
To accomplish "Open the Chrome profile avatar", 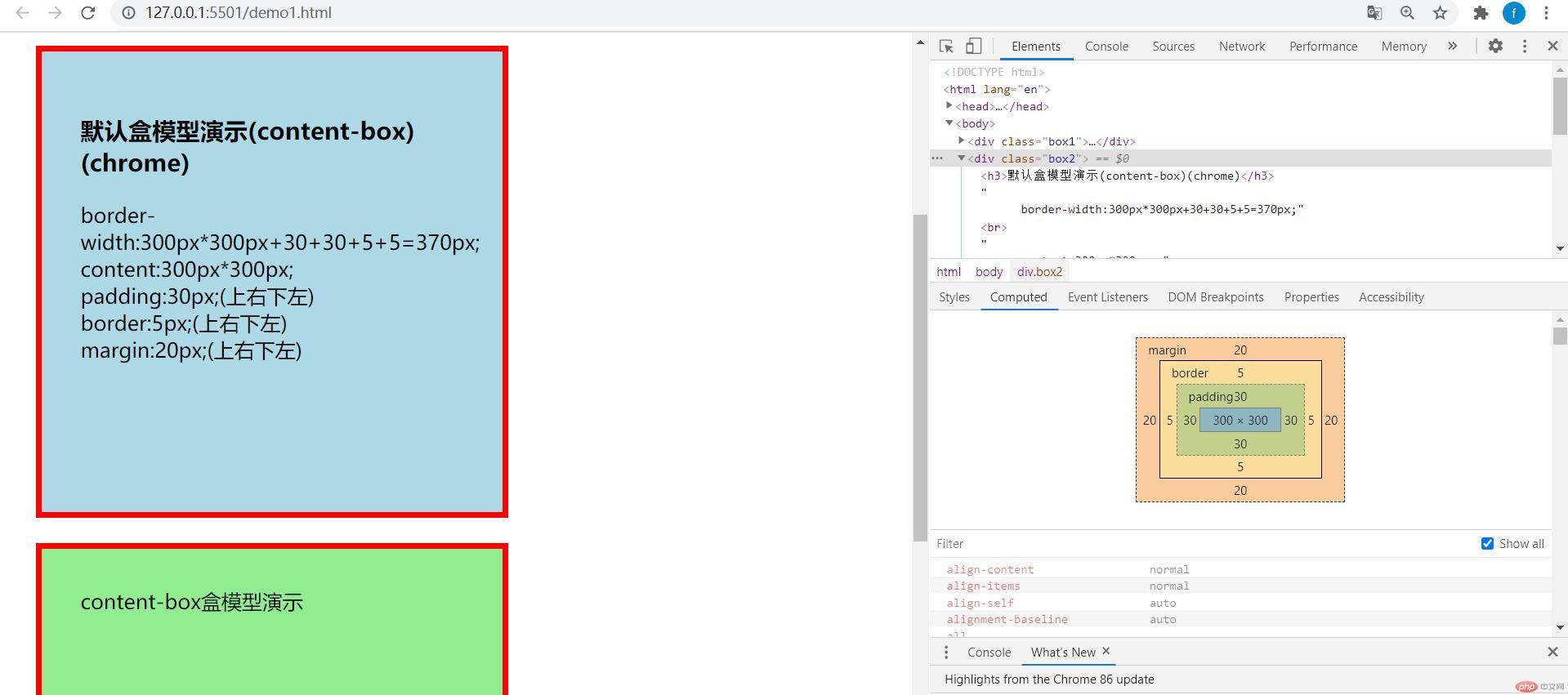I will coord(1514,13).
